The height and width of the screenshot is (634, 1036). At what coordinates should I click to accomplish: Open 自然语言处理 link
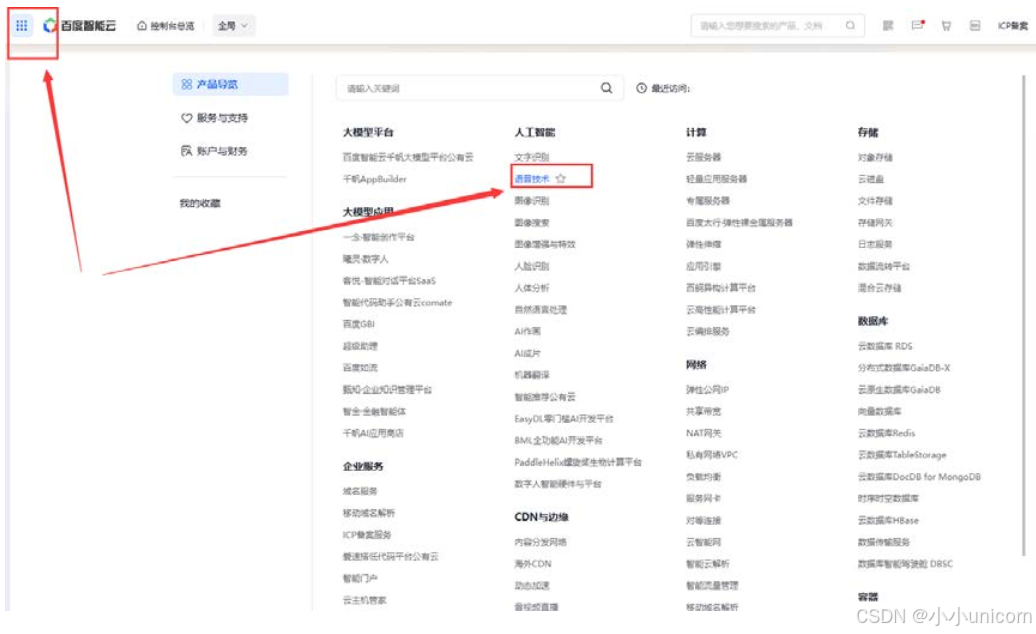[540, 310]
